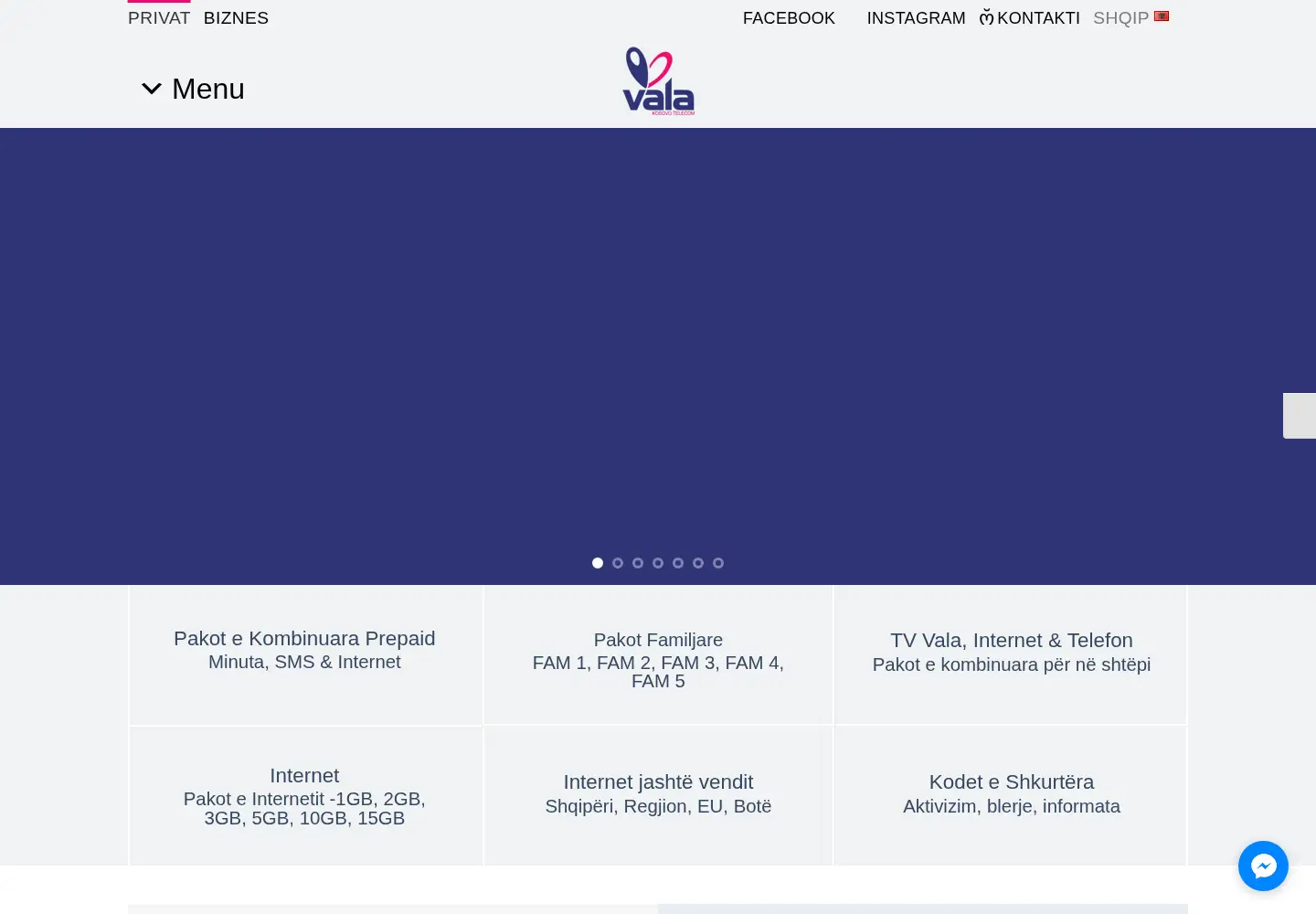This screenshot has height=914, width=1316.
Task: Click the Albanian flag icon
Action: 1162,16
